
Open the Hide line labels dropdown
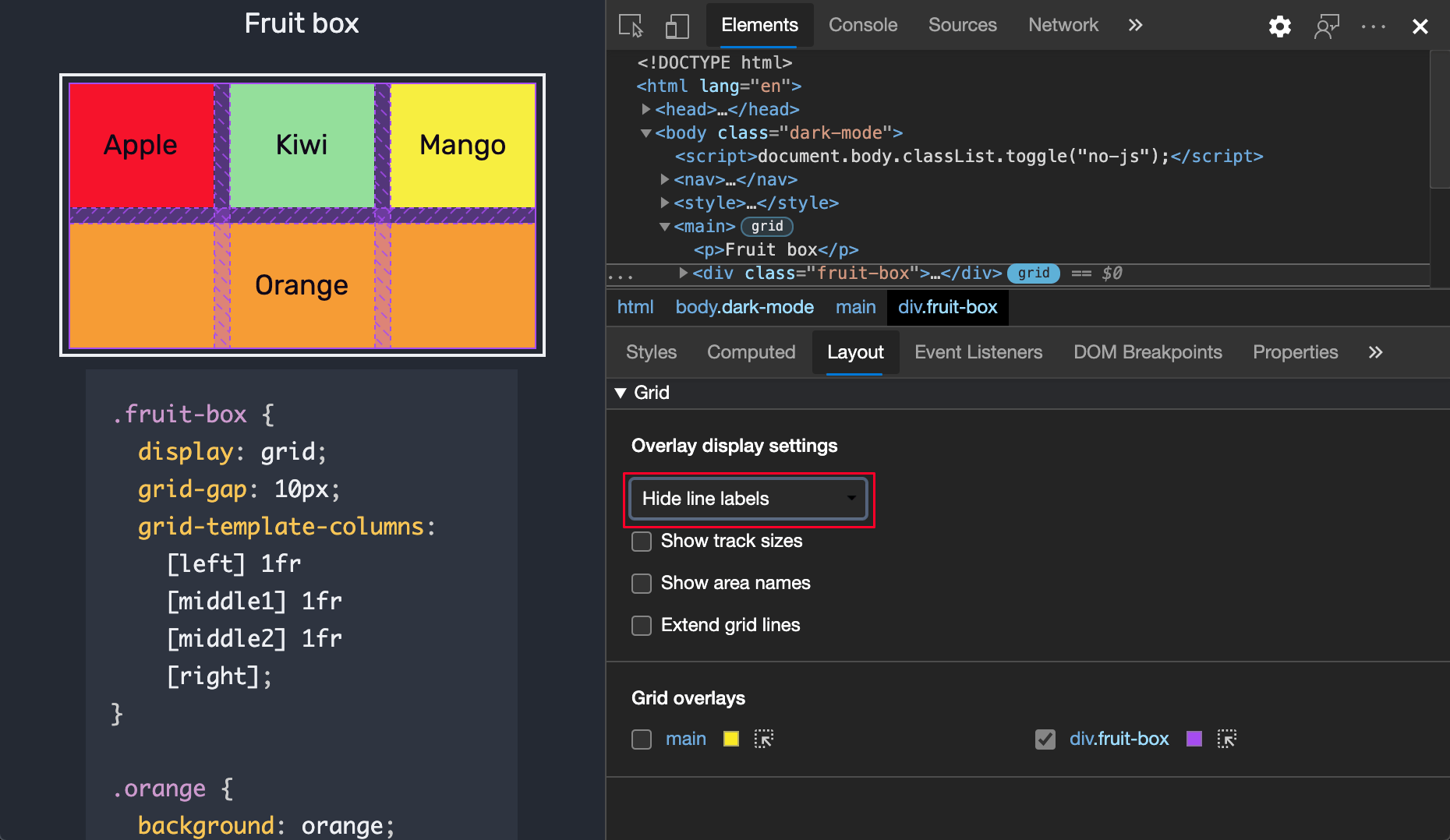click(x=747, y=499)
